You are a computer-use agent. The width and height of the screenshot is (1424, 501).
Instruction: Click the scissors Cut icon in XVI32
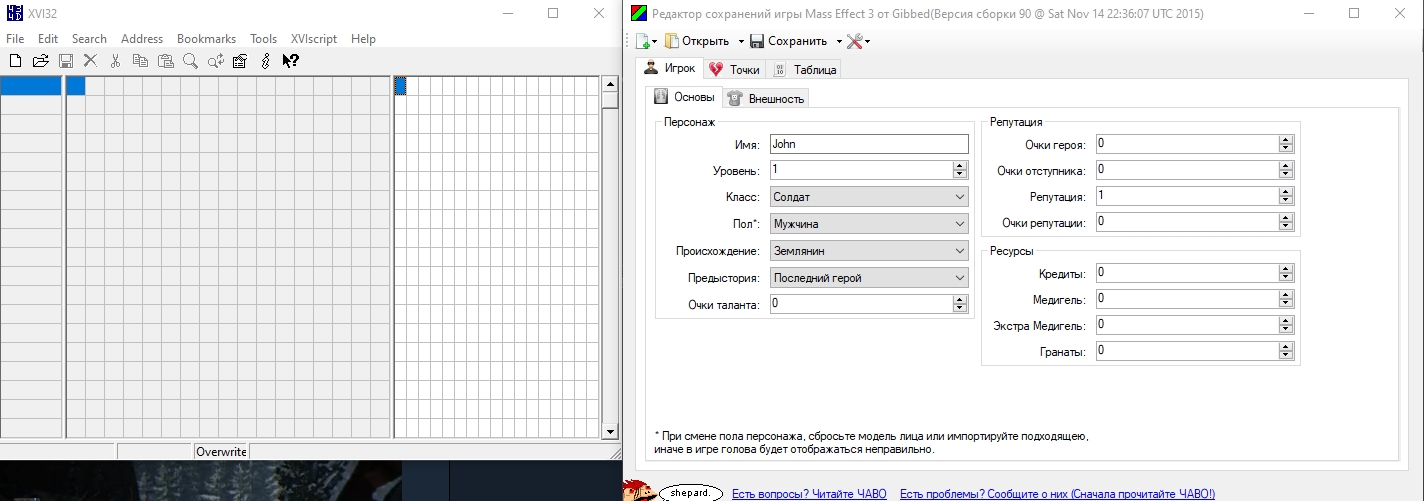tap(115, 61)
